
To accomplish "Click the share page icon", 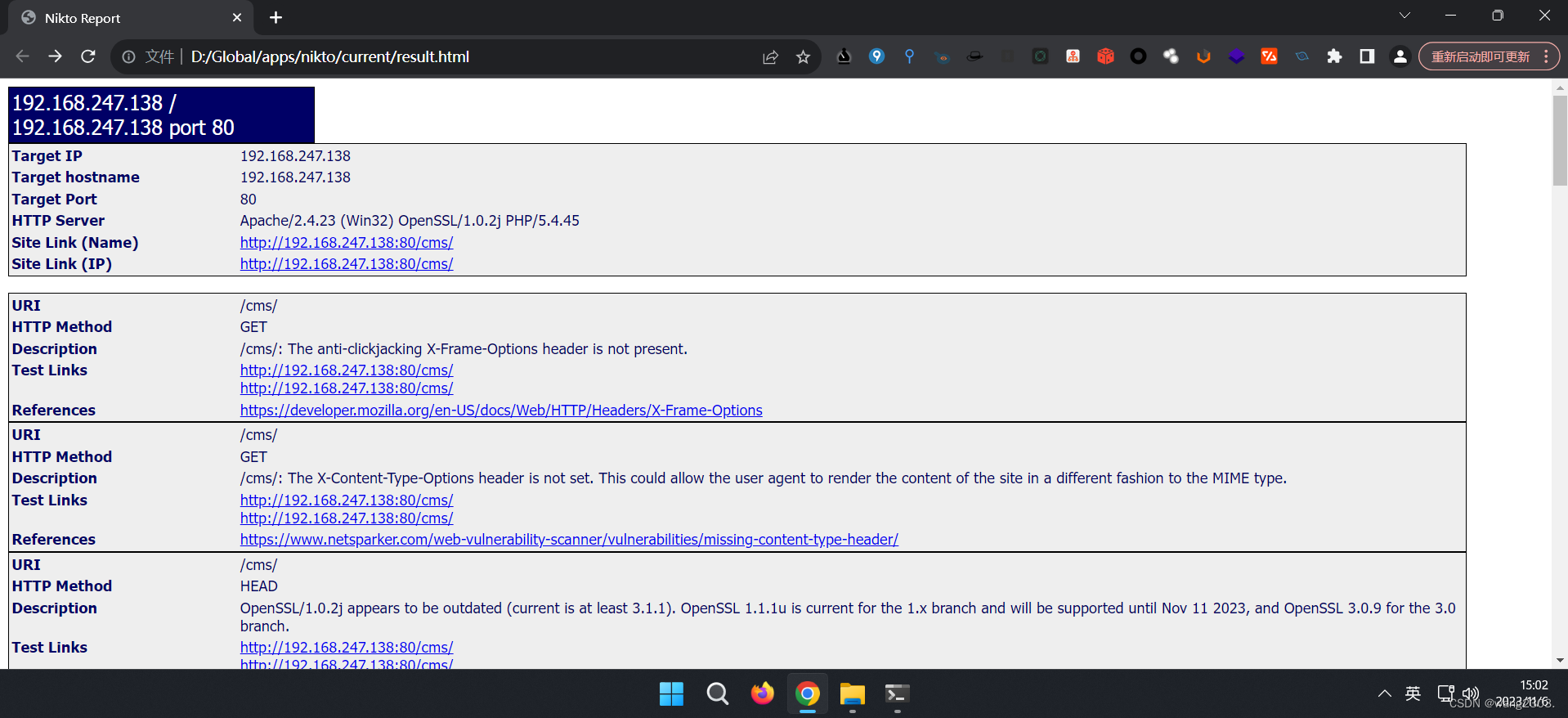I will (x=770, y=56).
